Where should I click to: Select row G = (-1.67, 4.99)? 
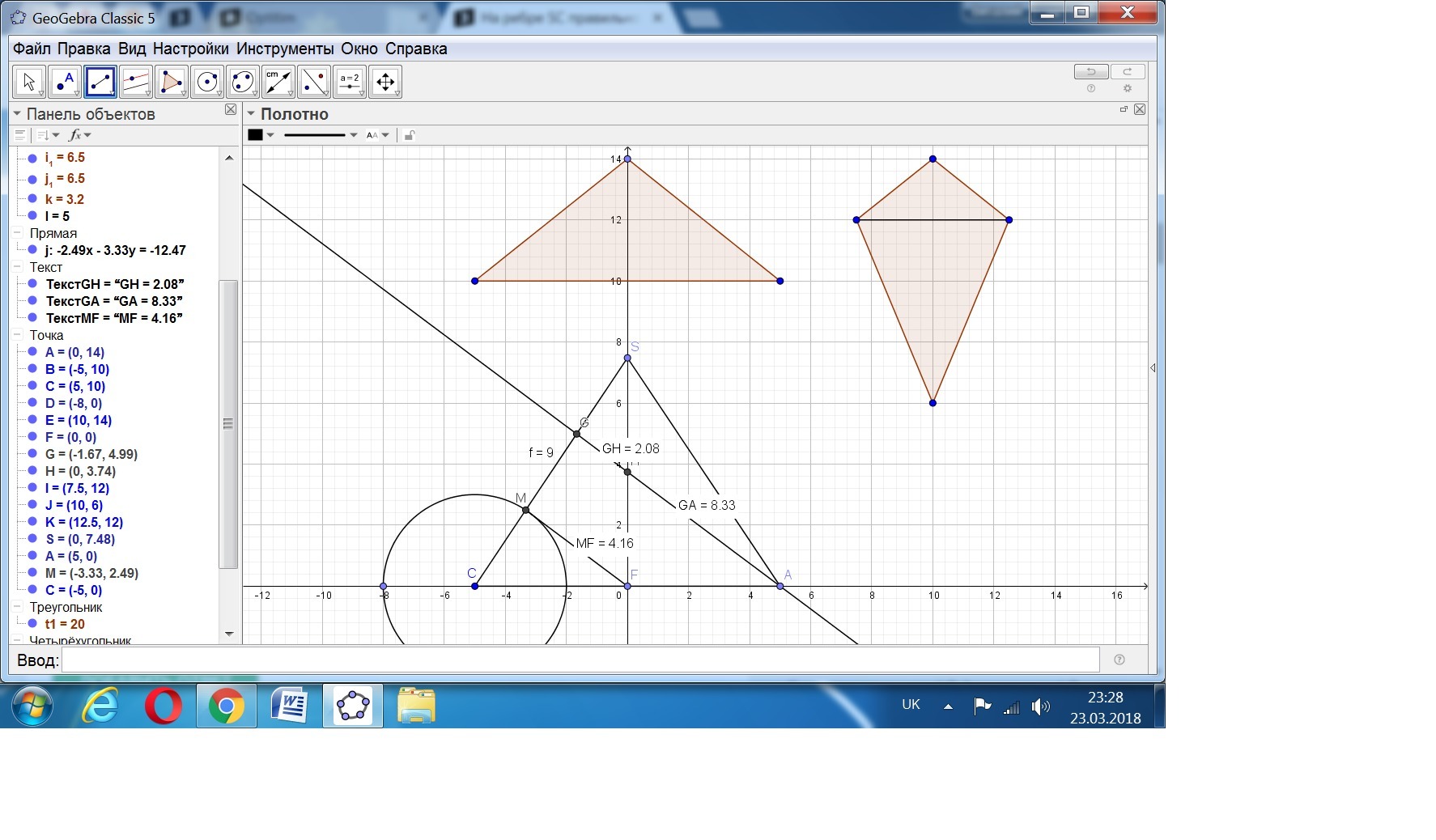click(x=91, y=454)
